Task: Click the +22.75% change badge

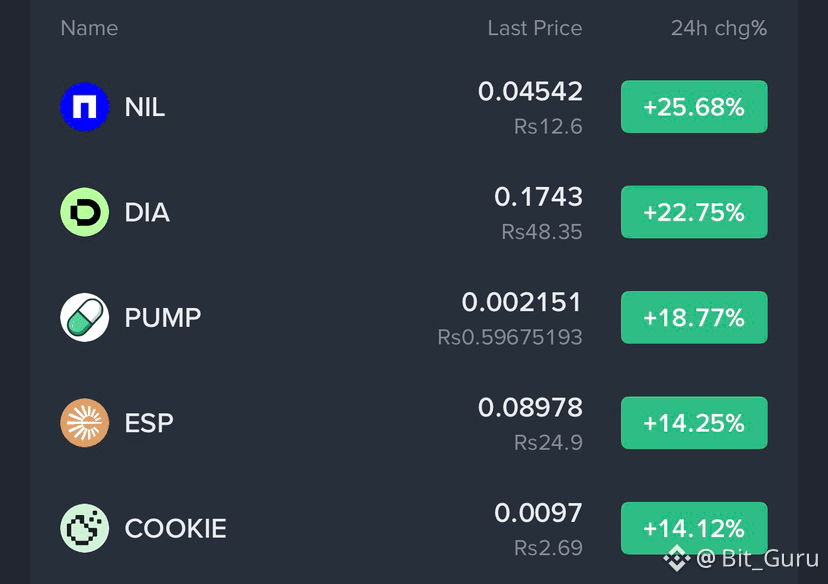Action: (694, 212)
